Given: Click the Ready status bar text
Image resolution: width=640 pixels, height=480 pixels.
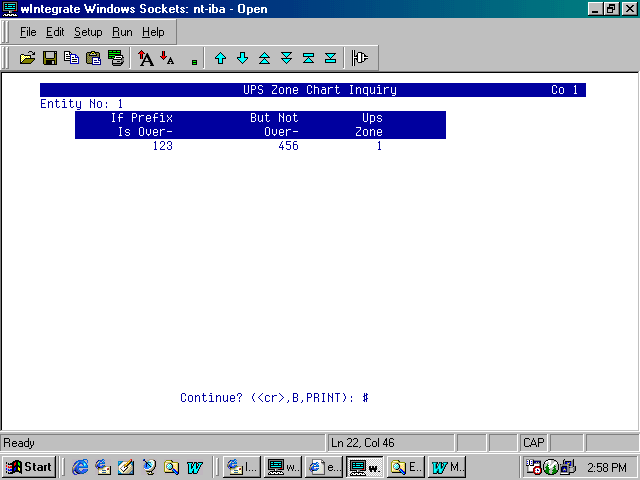Looking at the screenshot, I should [x=19, y=443].
